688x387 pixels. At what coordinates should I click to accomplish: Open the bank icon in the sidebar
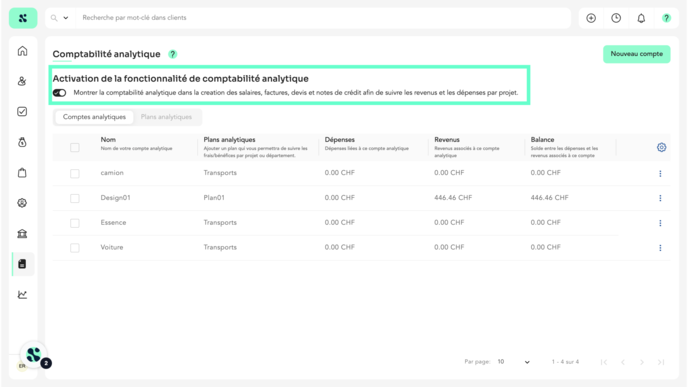tap(22, 233)
